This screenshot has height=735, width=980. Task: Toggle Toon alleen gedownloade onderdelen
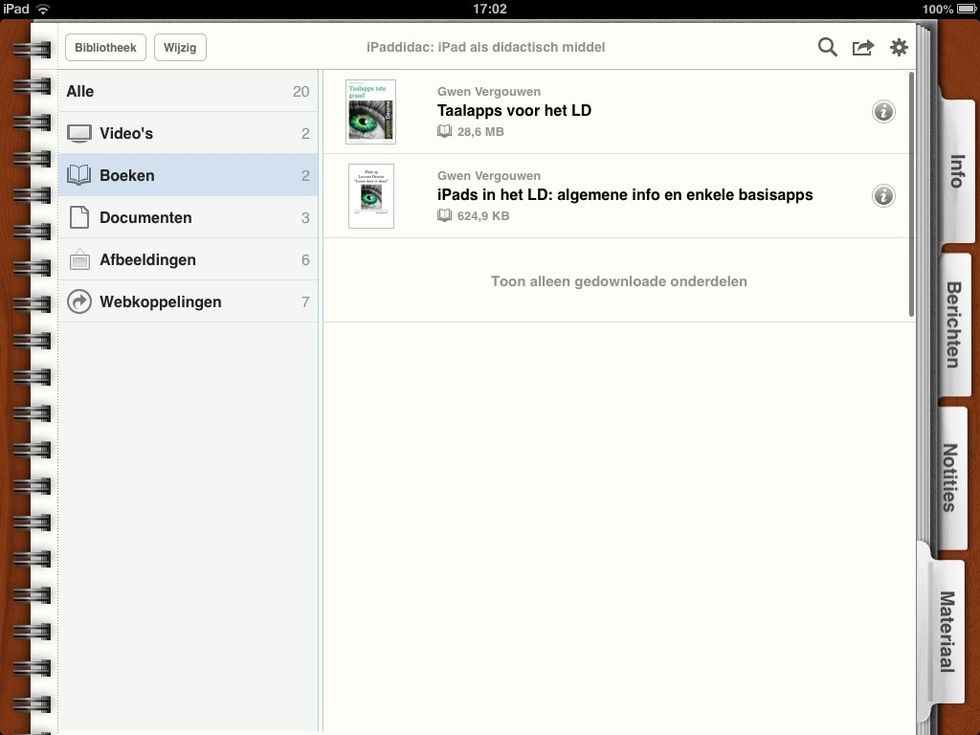618,281
